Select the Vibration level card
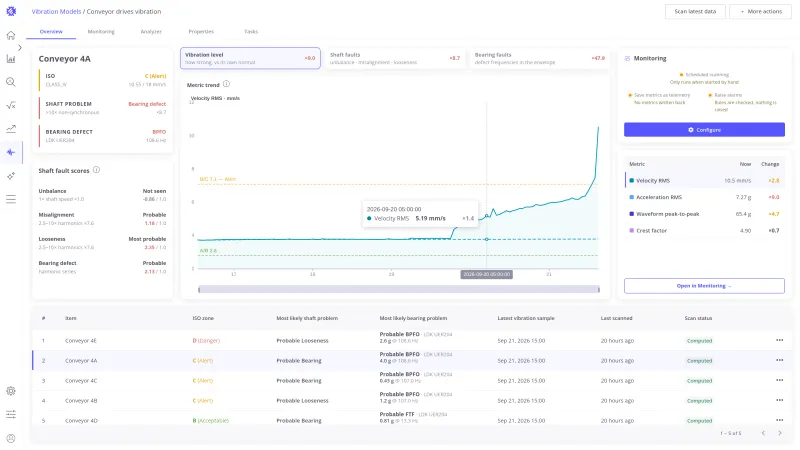 (x=250, y=58)
